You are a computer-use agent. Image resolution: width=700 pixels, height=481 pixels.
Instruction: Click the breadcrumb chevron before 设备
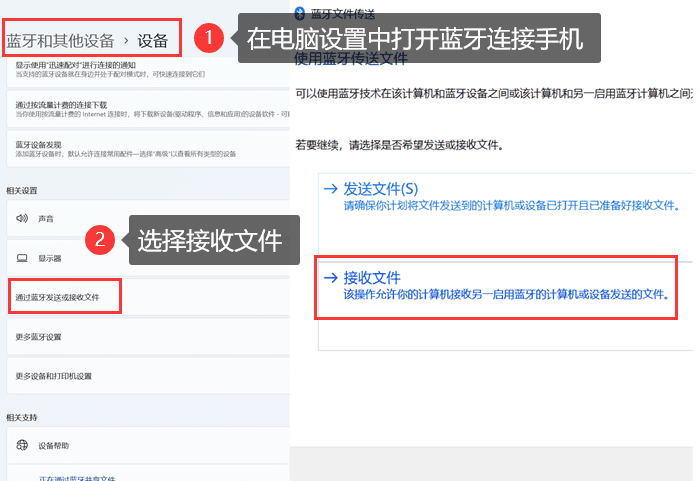(126, 41)
